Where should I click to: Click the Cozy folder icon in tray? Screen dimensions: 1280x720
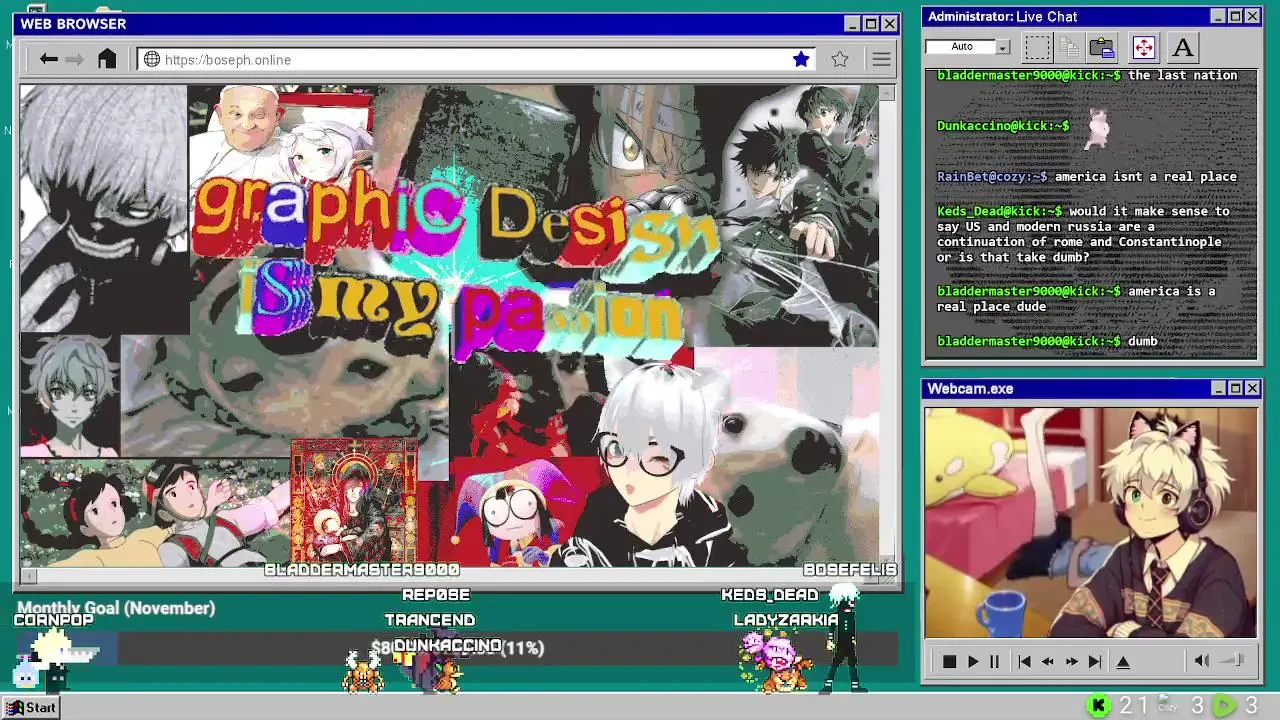[1167, 706]
